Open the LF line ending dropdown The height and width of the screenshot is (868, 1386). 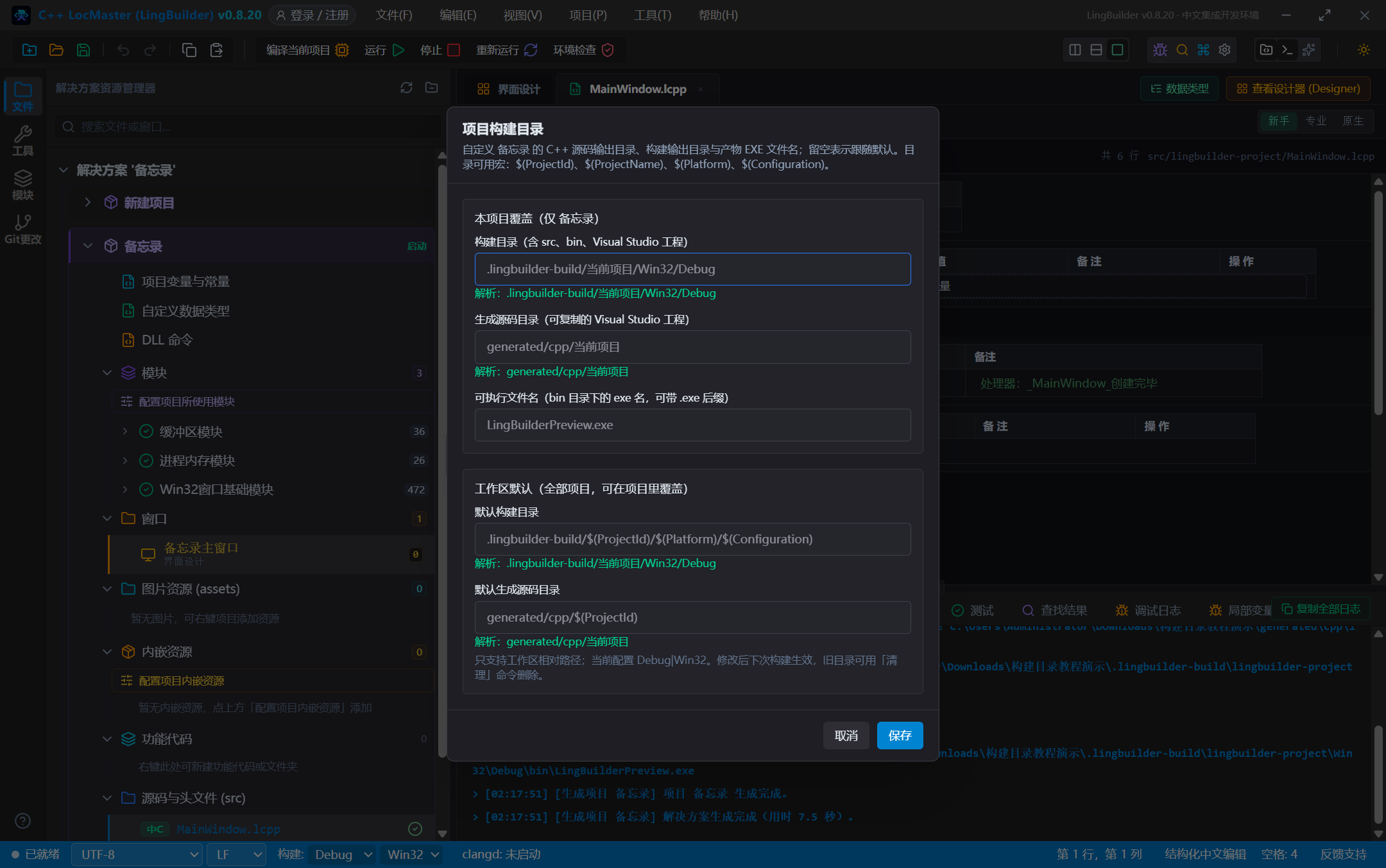coord(237,855)
